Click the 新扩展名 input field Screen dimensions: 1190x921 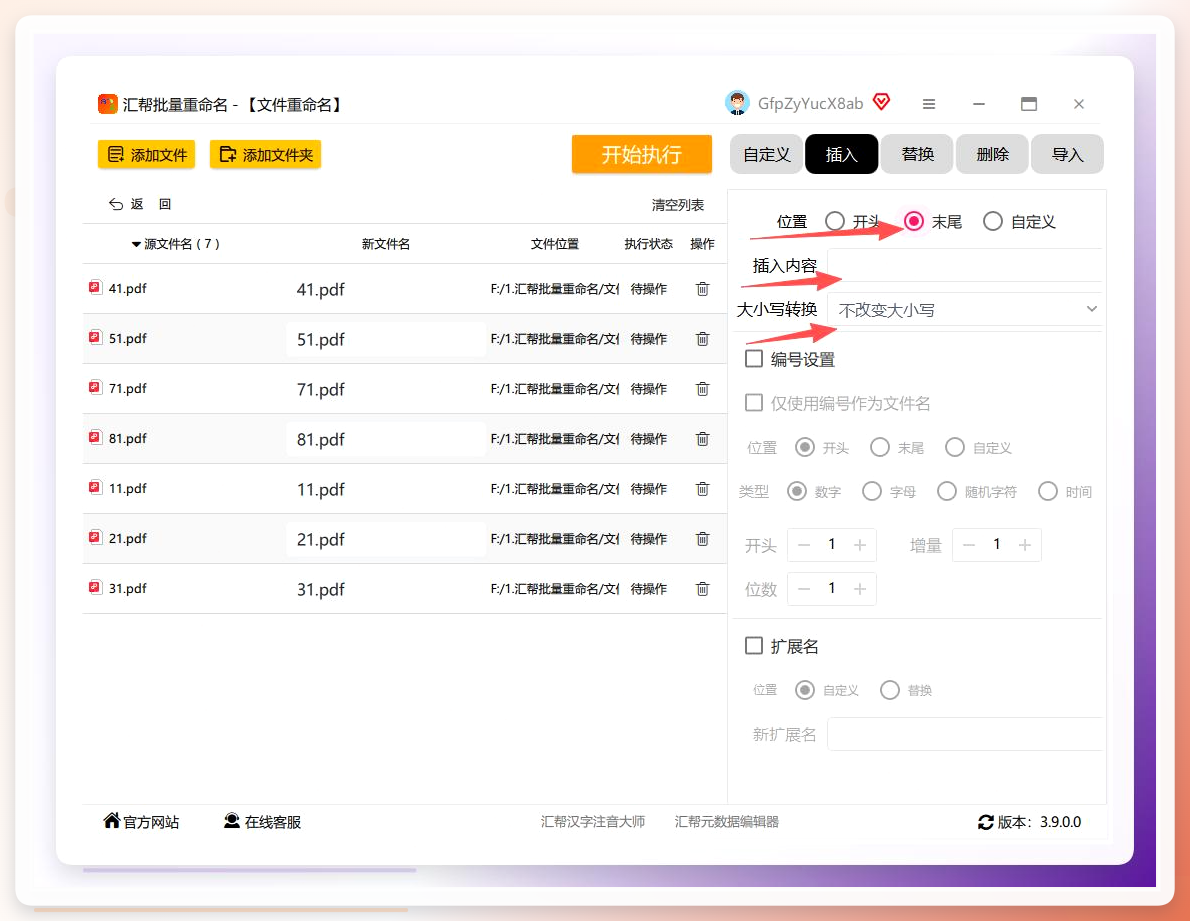coord(965,734)
